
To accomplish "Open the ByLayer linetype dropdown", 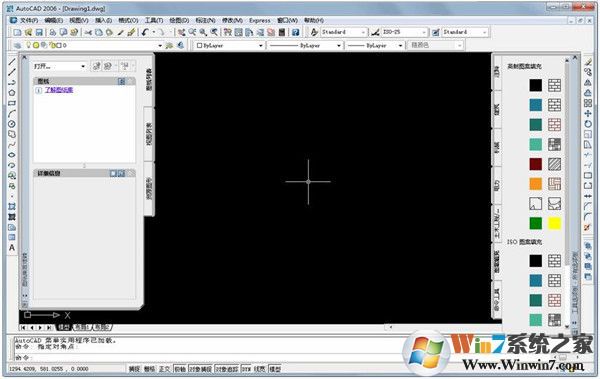I will tap(339, 46).
